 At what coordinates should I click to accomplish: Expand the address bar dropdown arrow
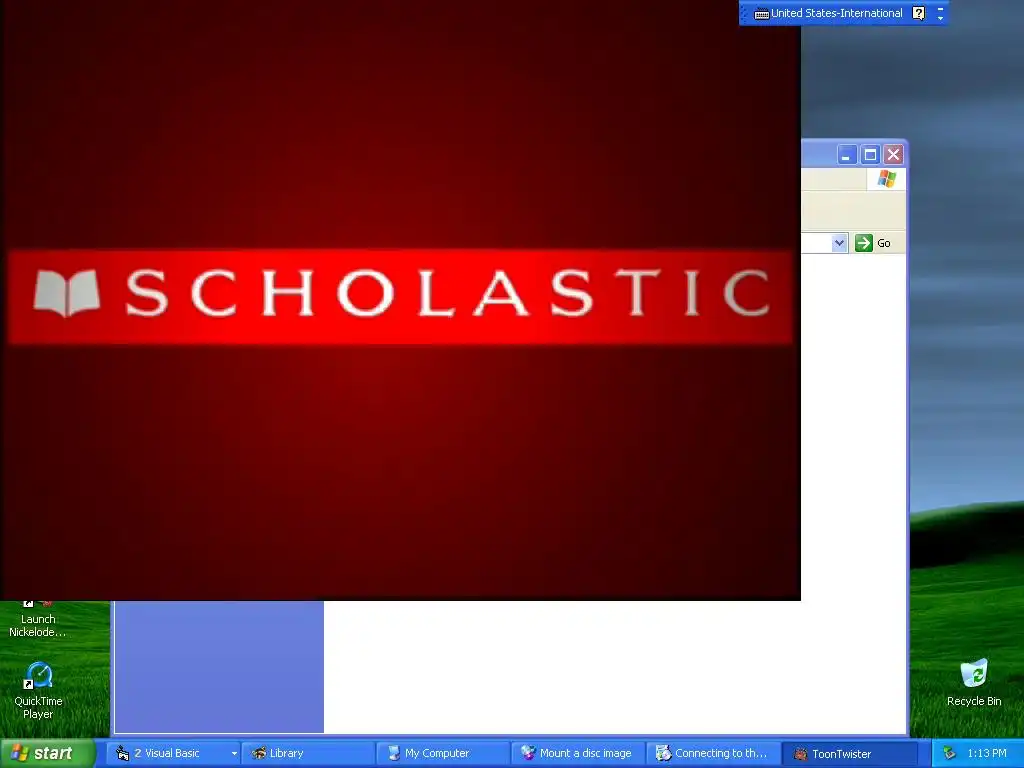click(839, 243)
